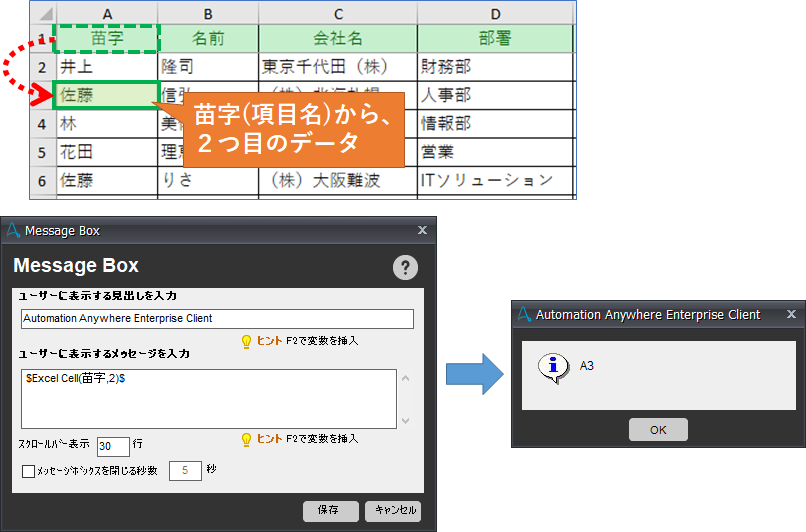Click the info icon in the popup

pyautogui.click(x=553, y=368)
